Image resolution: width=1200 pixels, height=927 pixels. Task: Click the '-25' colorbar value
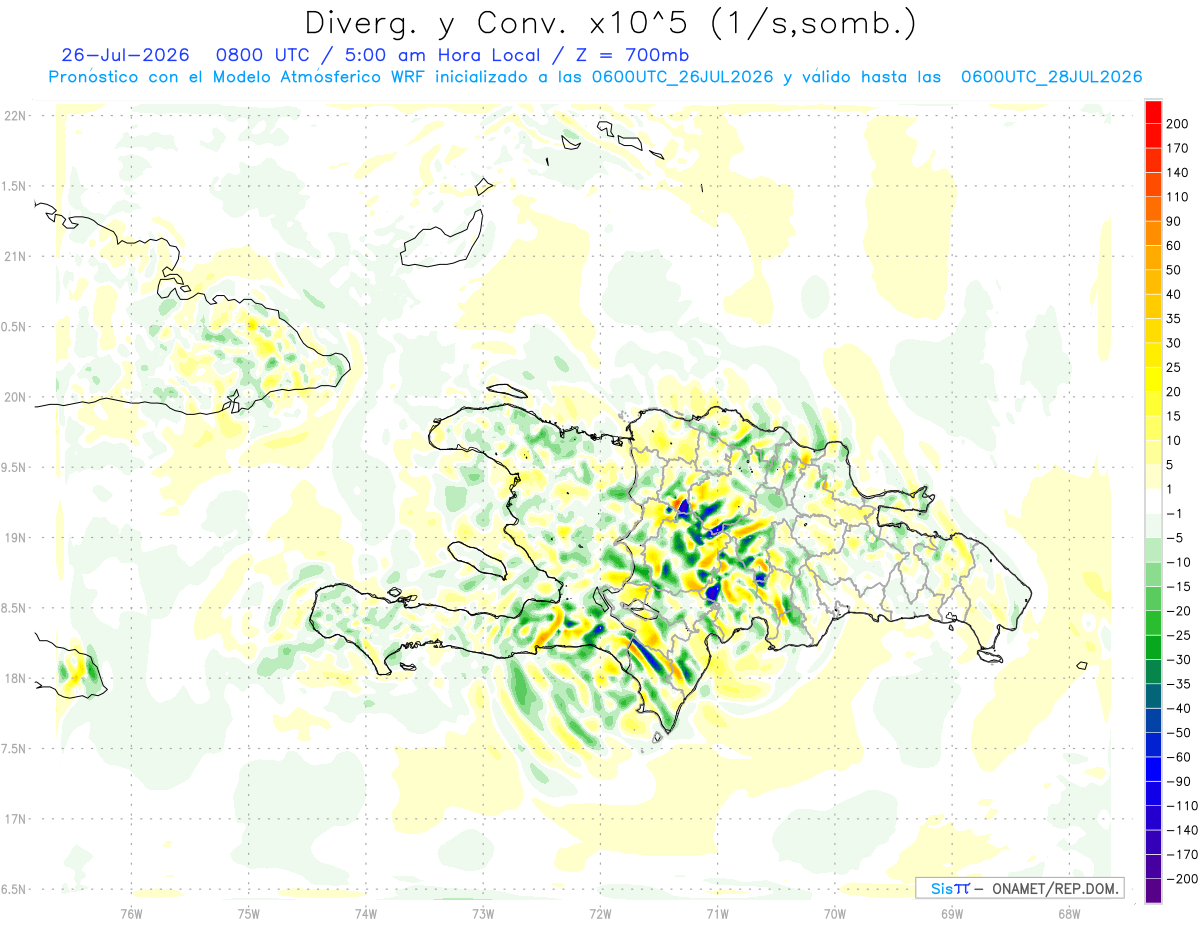point(1178,635)
